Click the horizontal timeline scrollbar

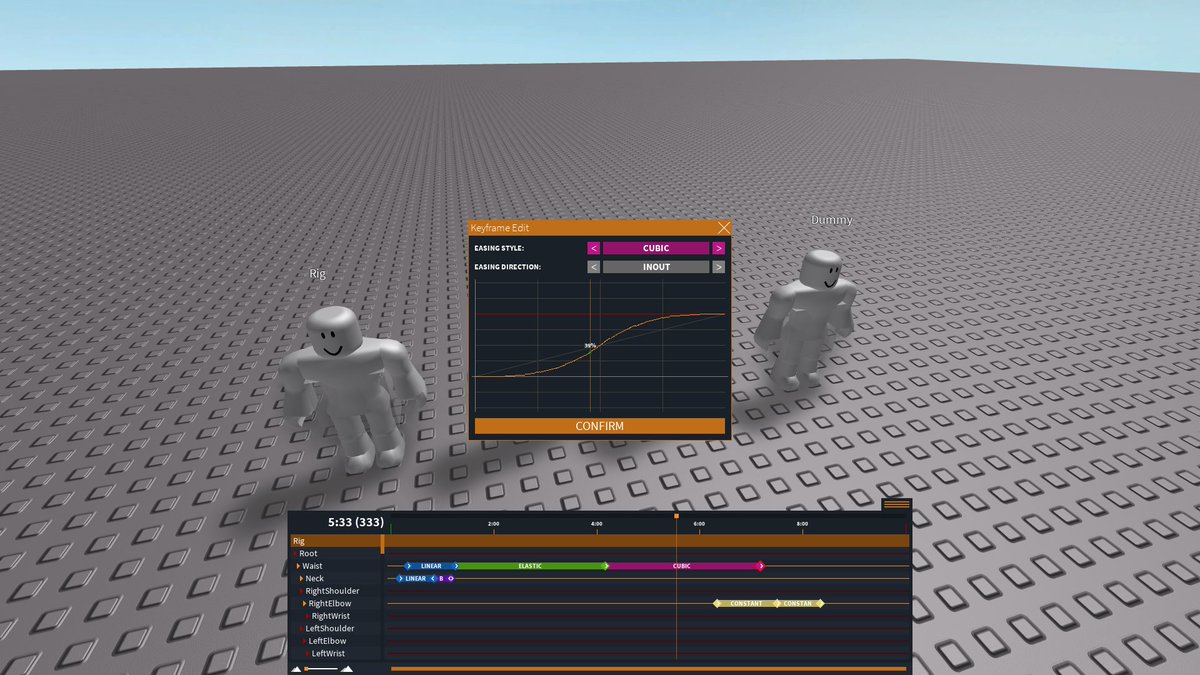pyautogui.click(x=649, y=668)
